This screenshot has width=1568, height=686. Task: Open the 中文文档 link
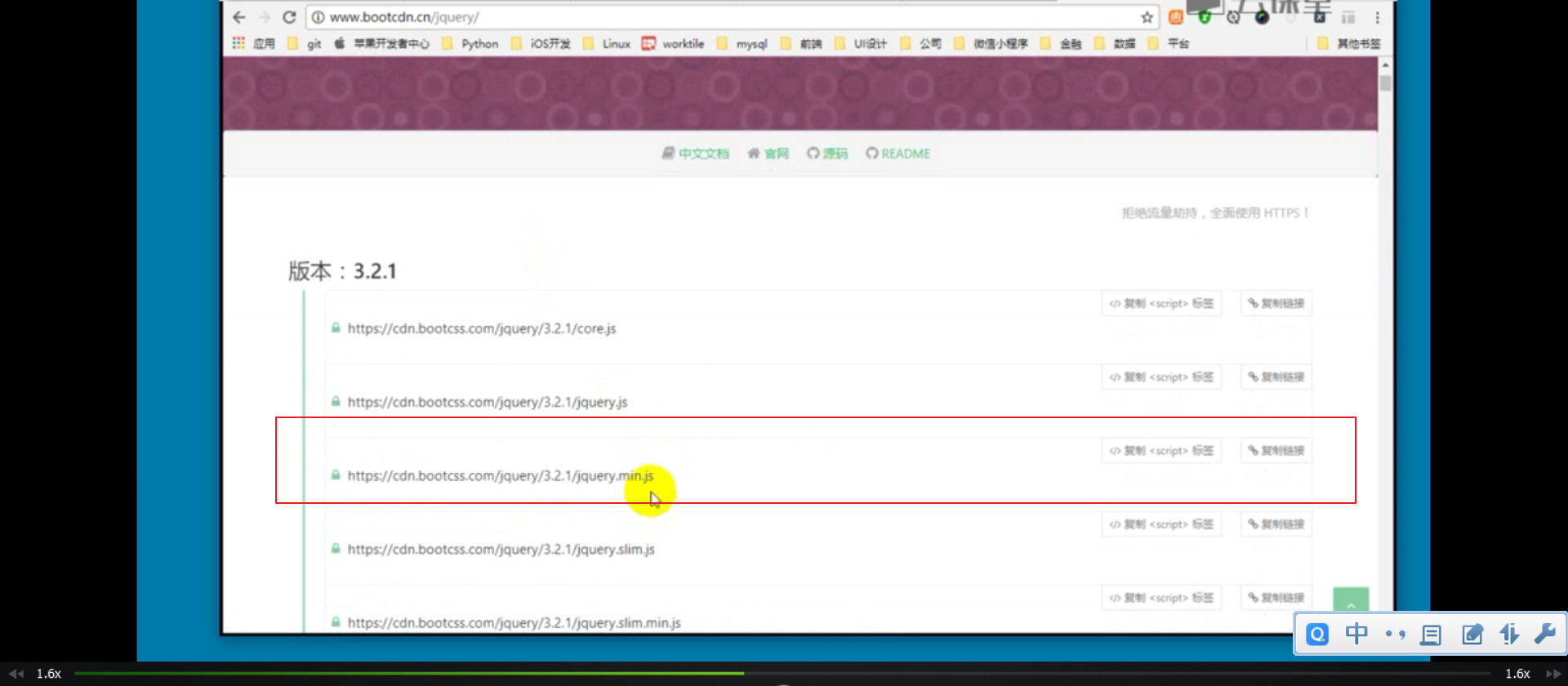(x=695, y=154)
